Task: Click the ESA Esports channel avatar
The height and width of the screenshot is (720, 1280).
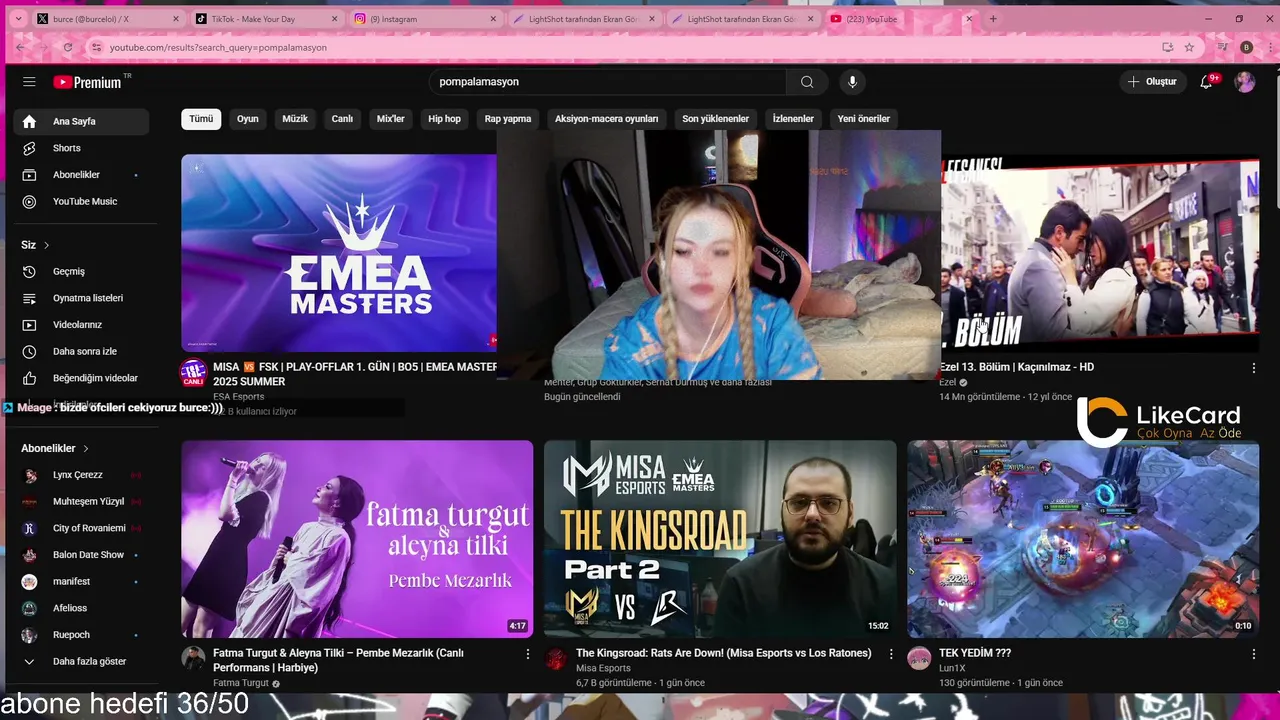Action: tap(193, 373)
